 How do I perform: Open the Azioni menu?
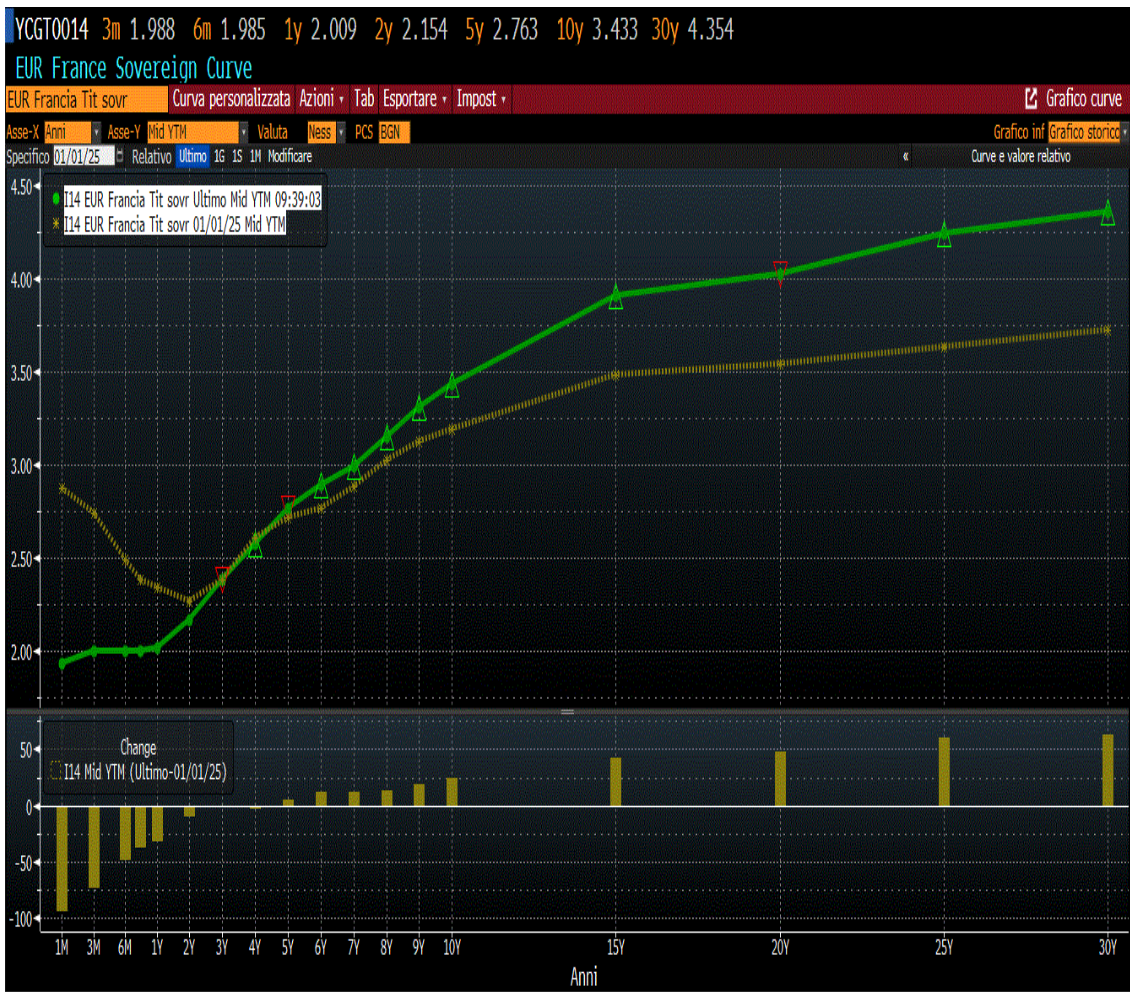pos(321,98)
